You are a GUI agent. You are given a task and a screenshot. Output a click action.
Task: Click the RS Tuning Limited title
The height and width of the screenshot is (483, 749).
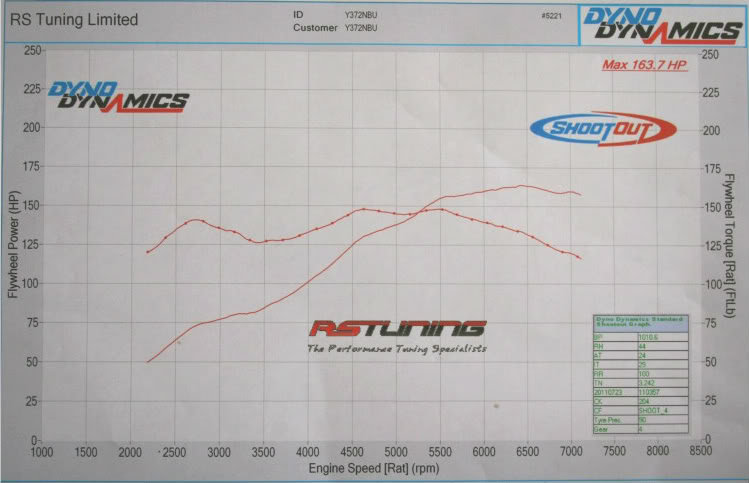[75, 19]
